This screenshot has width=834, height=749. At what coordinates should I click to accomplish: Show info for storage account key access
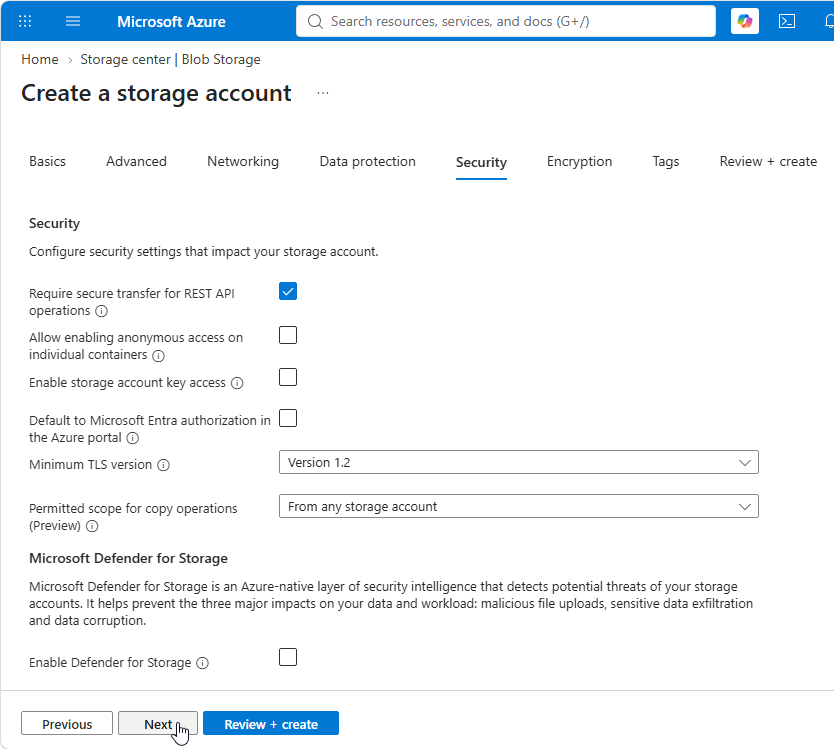237,383
